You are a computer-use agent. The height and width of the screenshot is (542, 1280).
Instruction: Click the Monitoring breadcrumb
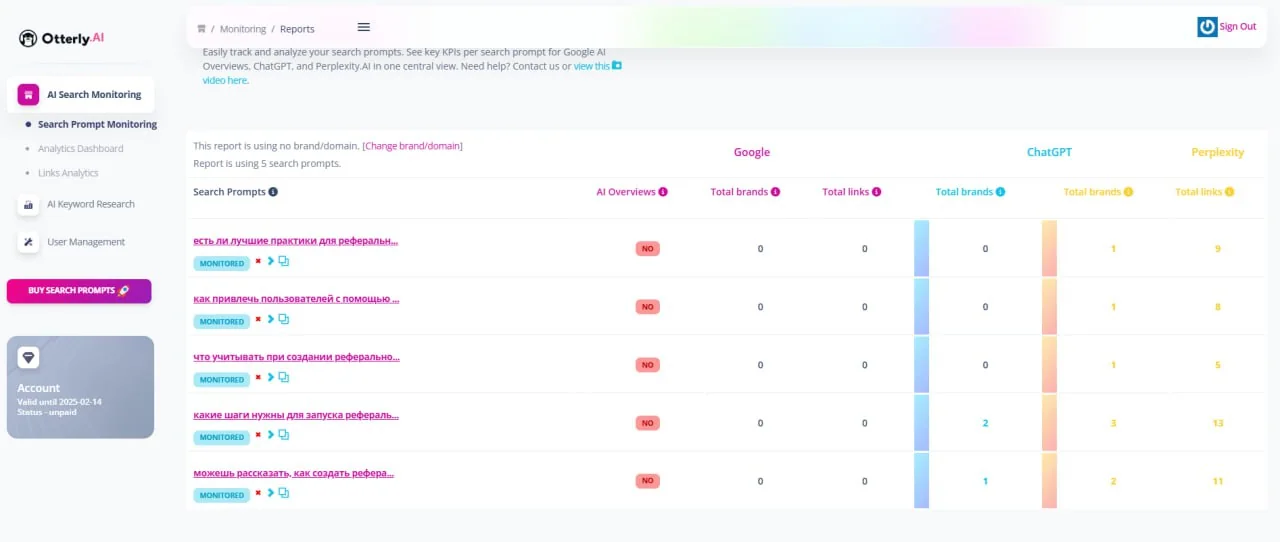(x=242, y=29)
